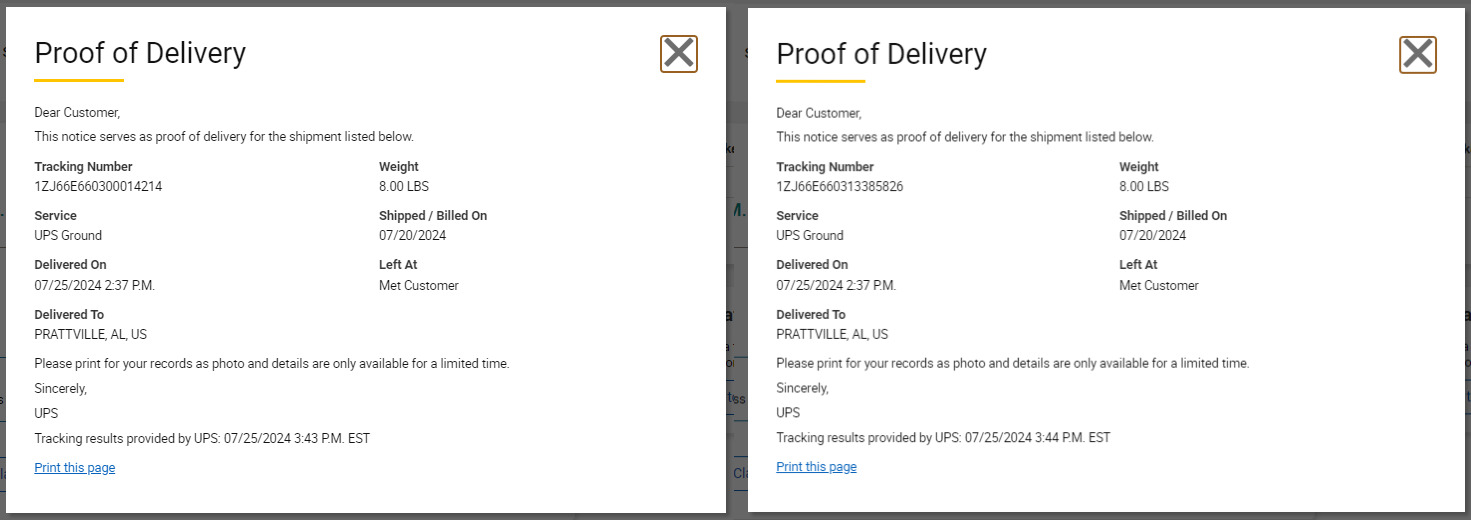The image size is (1471, 520).
Task: Select tracking number 1ZJ66E660313385826 text
Action: [840, 186]
